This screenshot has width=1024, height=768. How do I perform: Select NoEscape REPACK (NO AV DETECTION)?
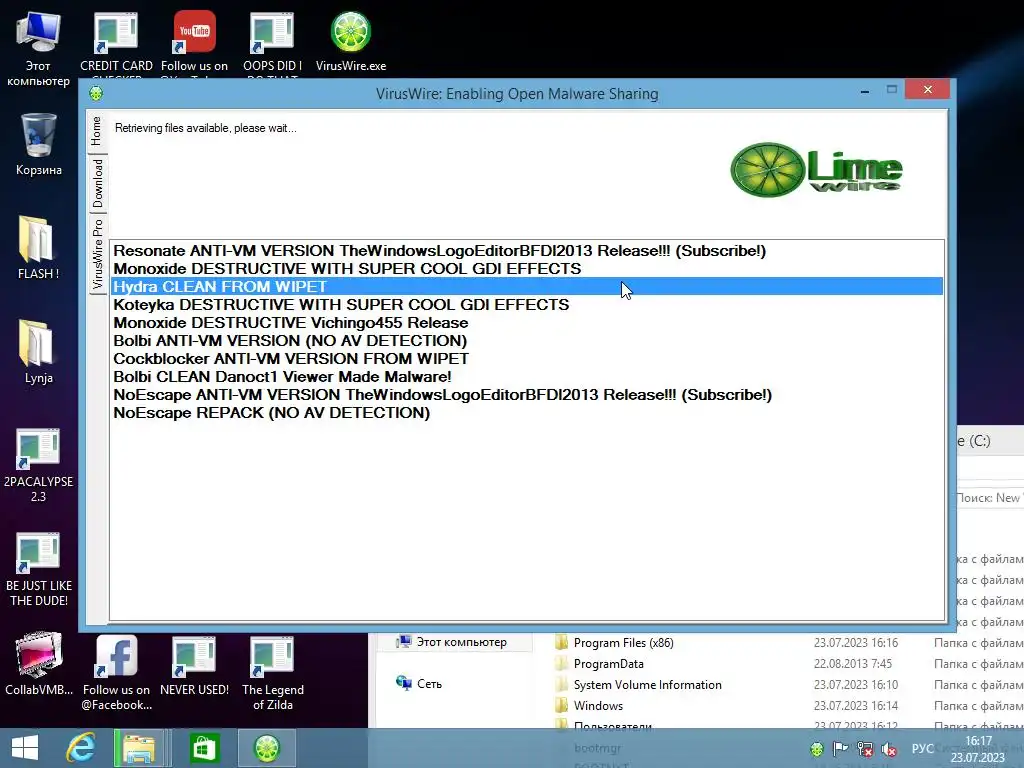(x=526, y=413)
